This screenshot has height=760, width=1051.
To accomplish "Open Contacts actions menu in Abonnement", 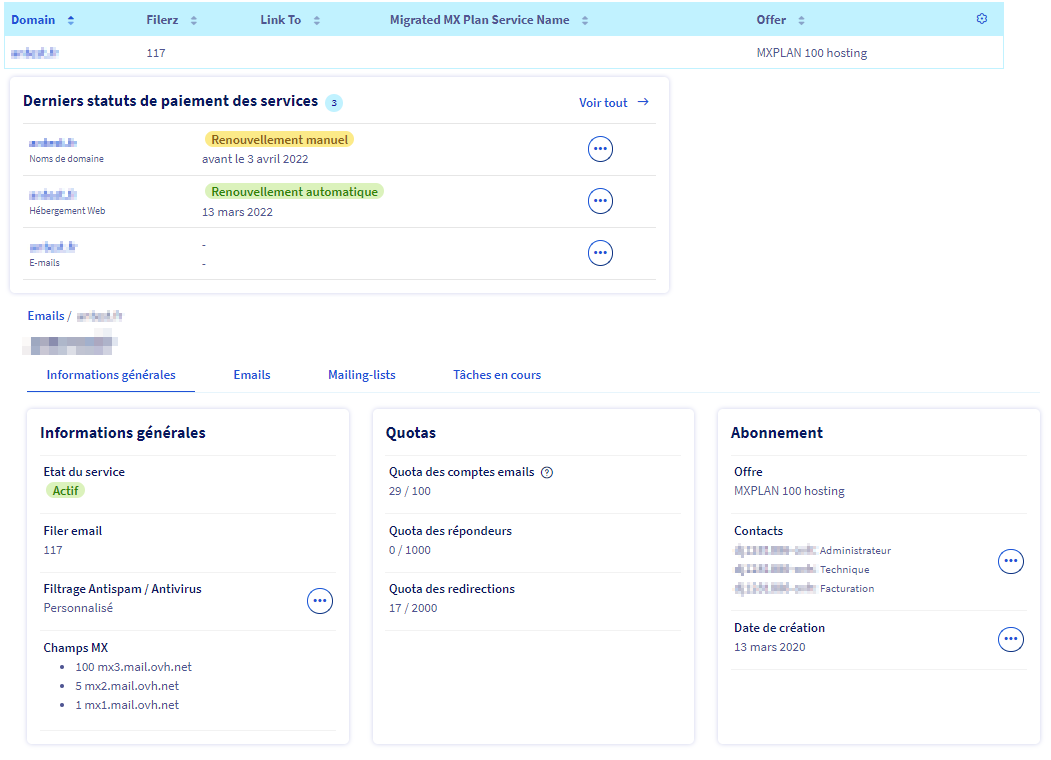I will [1011, 562].
